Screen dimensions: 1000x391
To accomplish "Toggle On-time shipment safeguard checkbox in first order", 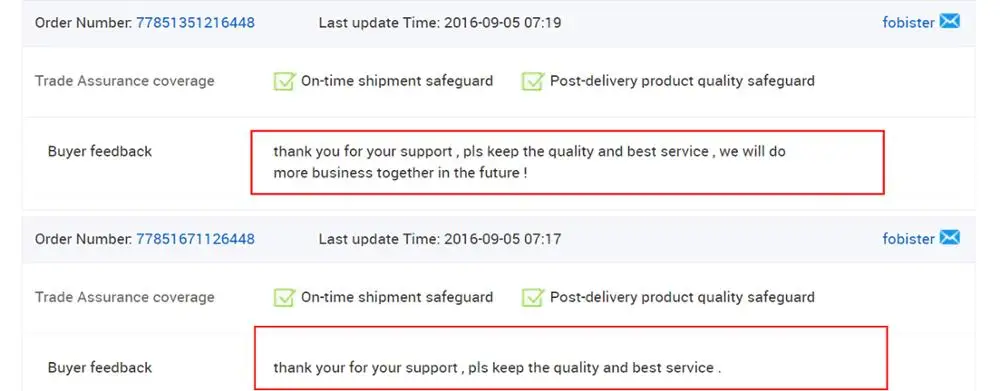I will [284, 81].
